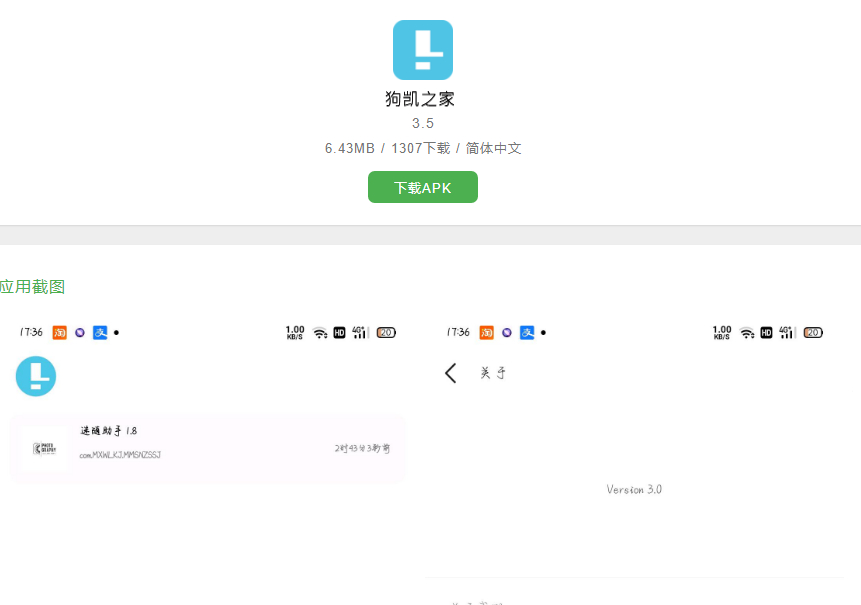This screenshot has width=861, height=605.
Task: Click the package name com.MXWL.KJ.MMSNZSSJ
Action: click(x=120, y=455)
